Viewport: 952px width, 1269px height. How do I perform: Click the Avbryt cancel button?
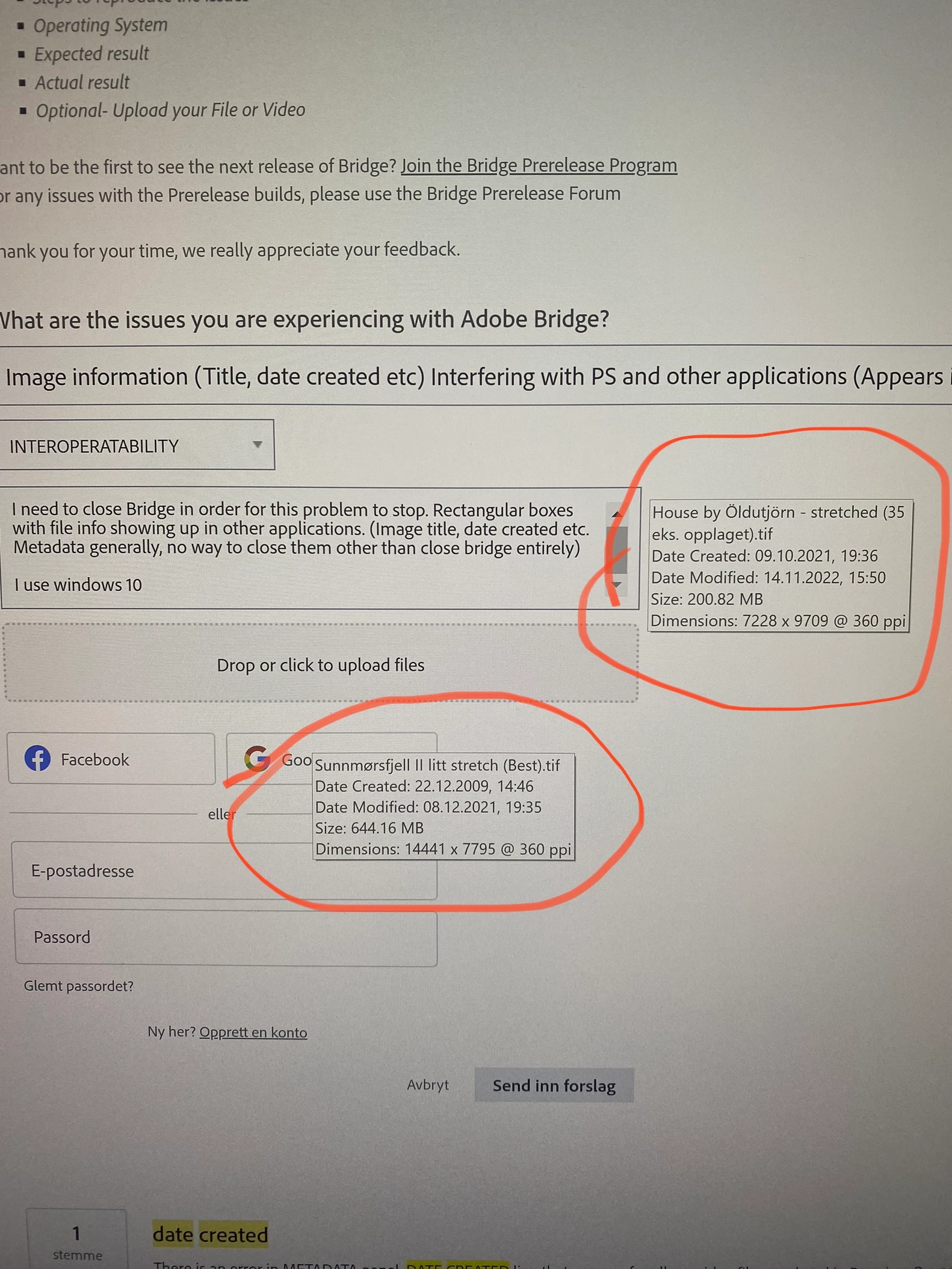click(x=428, y=1084)
